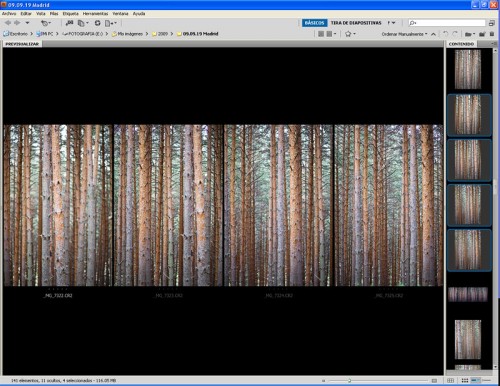This screenshot has height=386, width=500.
Task: Toggle lock thumbnail grid button
Action: 450,380
